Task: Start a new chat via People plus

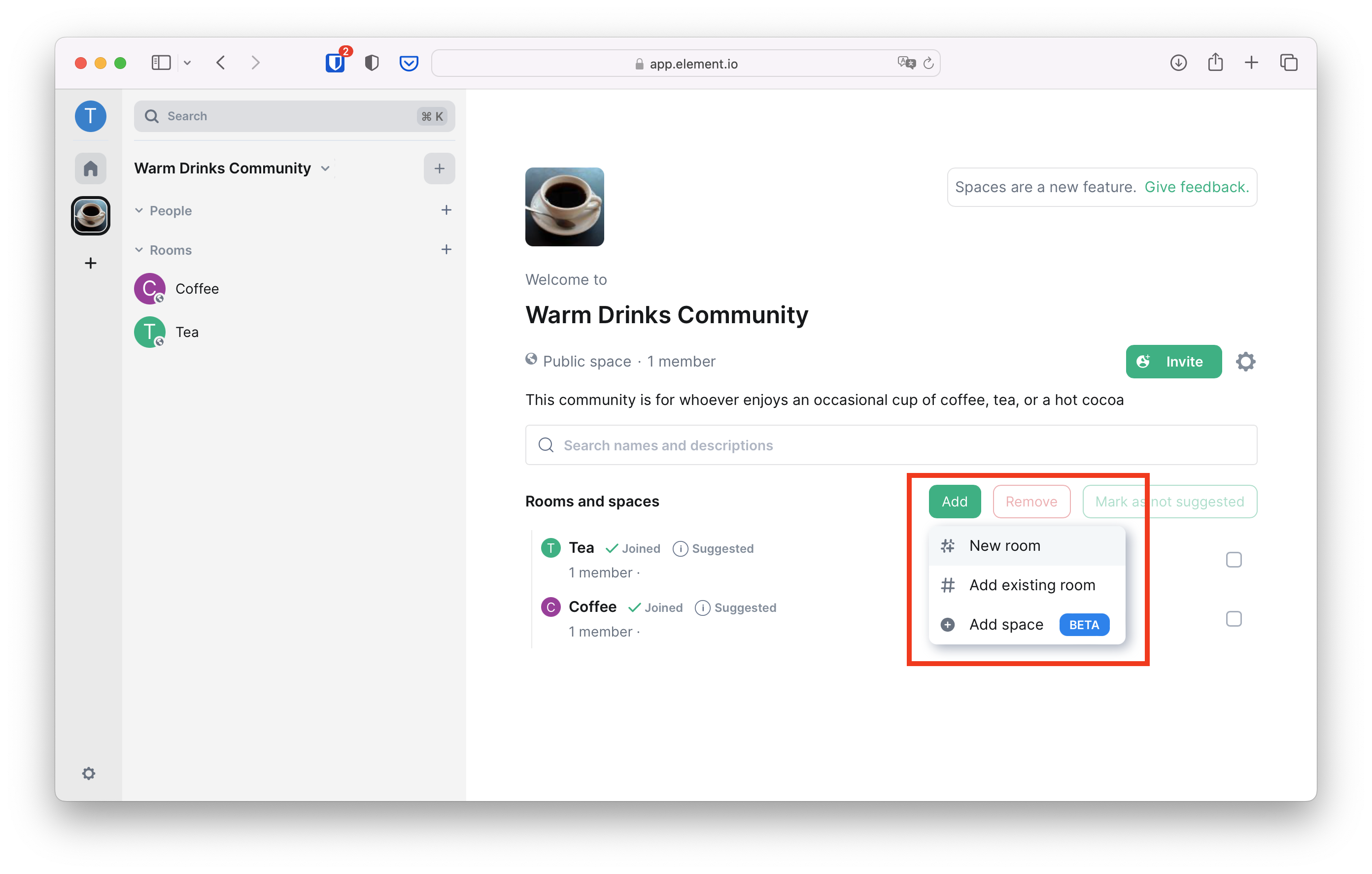Action: point(446,210)
